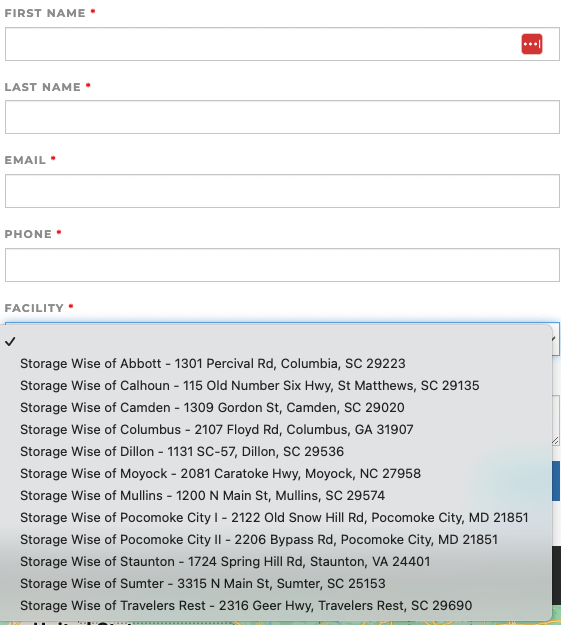Select Storage Wise of Pocomoke City I
This screenshot has width=561, height=625.
pyautogui.click(x=276, y=517)
